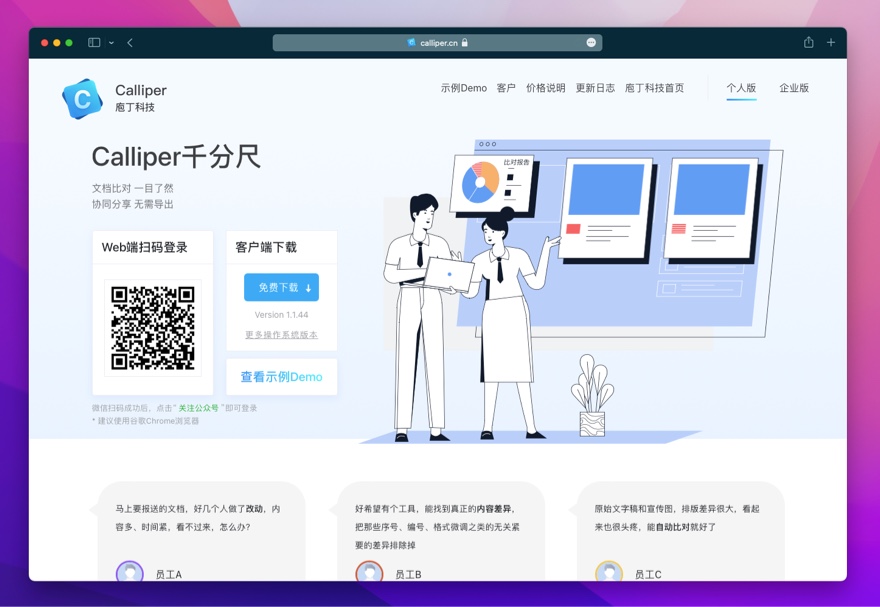Click the calliper.cn address bar
This screenshot has height=607, width=880.
[x=437, y=43]
